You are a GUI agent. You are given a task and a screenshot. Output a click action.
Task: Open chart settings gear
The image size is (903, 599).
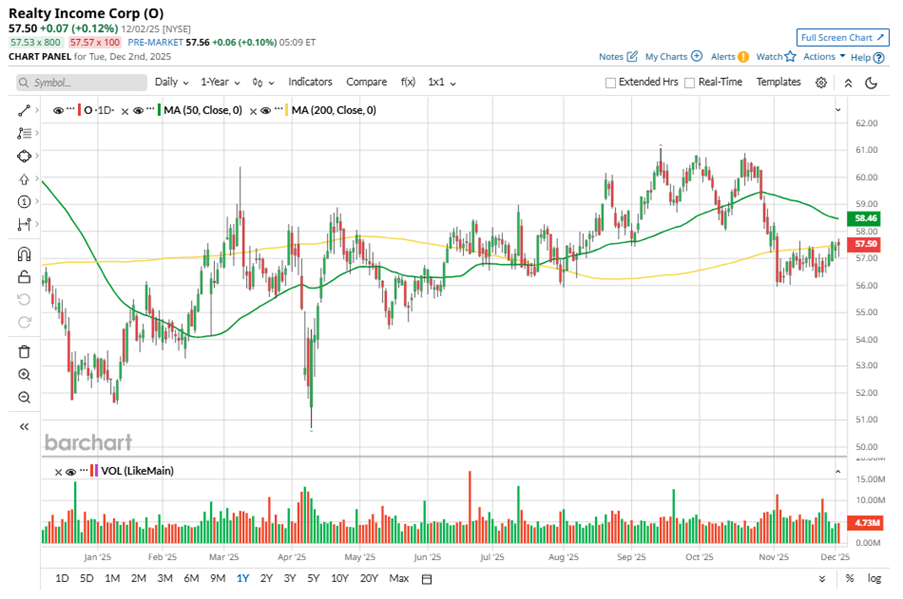click(x=821, y=82)
